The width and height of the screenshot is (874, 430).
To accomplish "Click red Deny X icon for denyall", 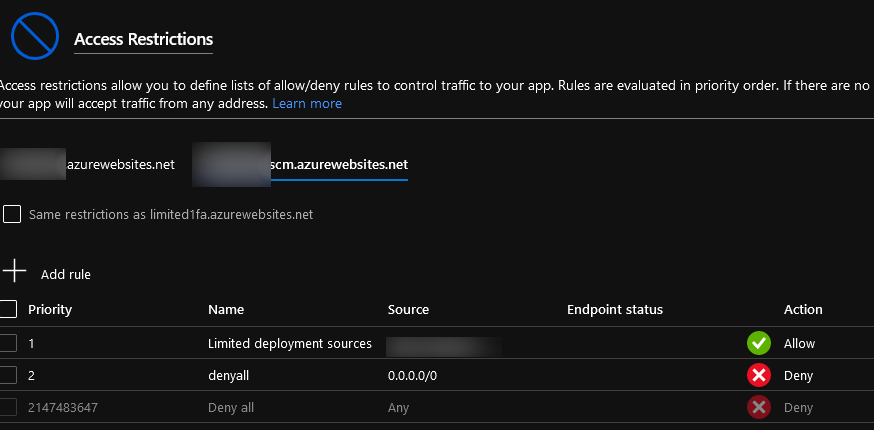I will 758,376.
